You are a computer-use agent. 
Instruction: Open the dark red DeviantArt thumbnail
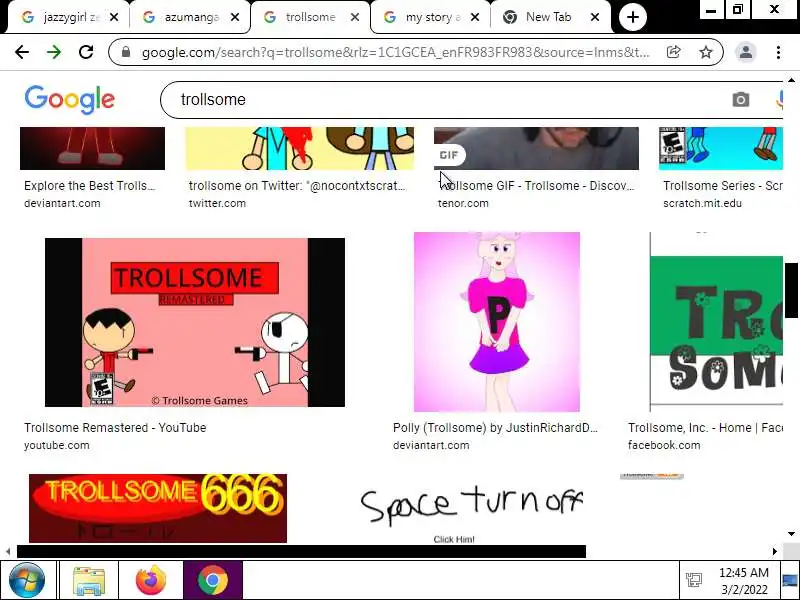click(x=92, y=148)
